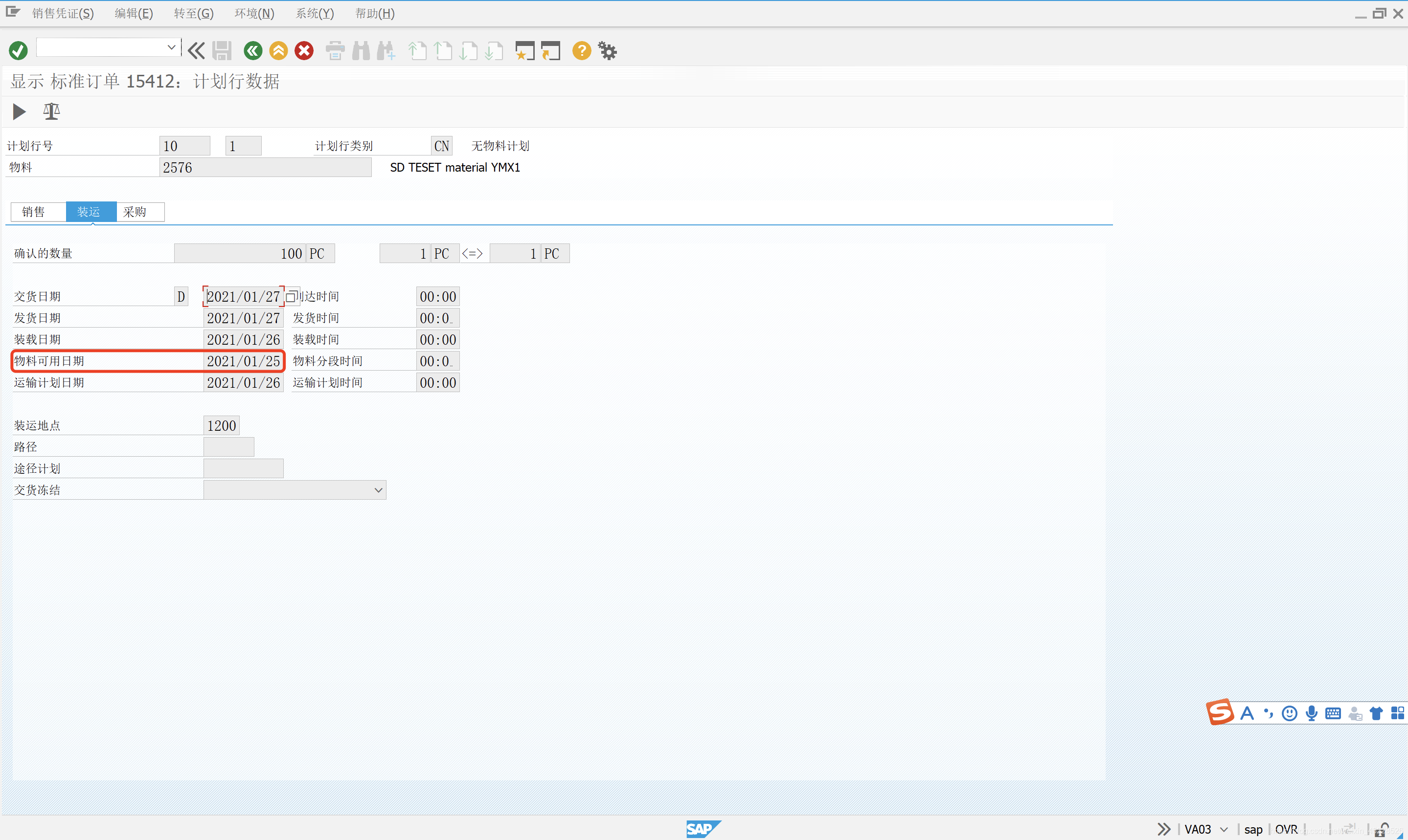The width and height of the screenshot is (1408, 840).
Task: Open the 转至(G) menu
Action: coord(194,13)
